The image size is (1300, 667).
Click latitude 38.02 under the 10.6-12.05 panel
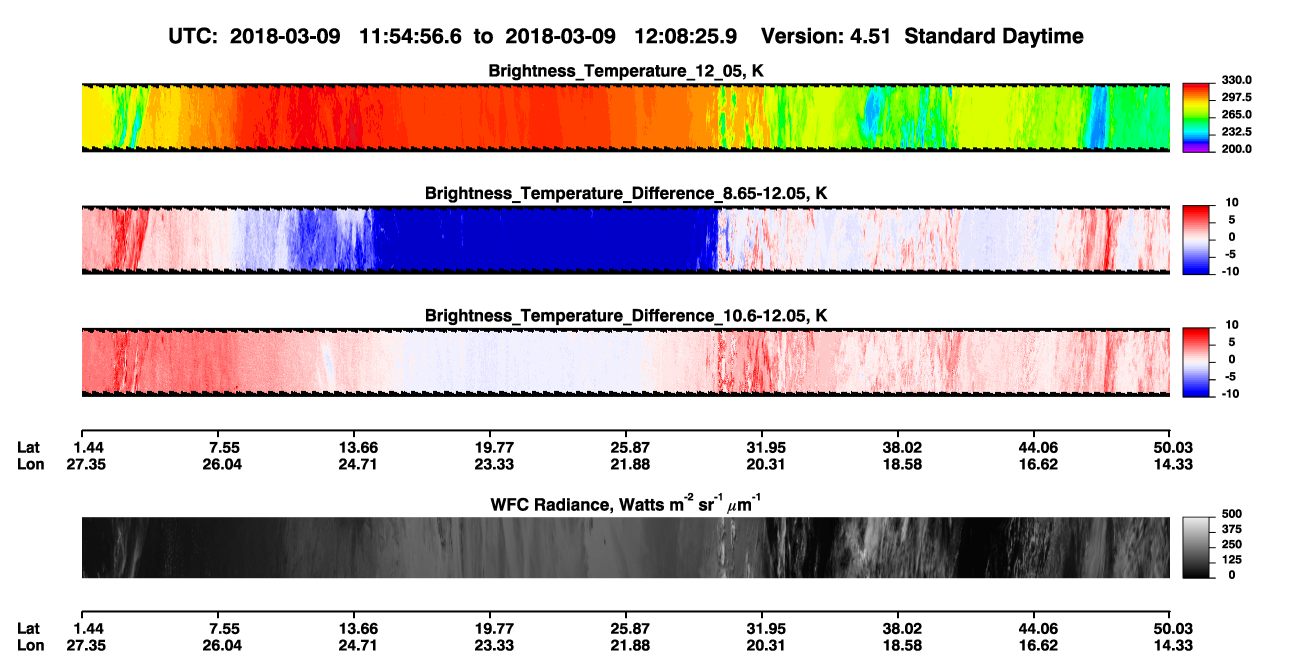[898, 447]
